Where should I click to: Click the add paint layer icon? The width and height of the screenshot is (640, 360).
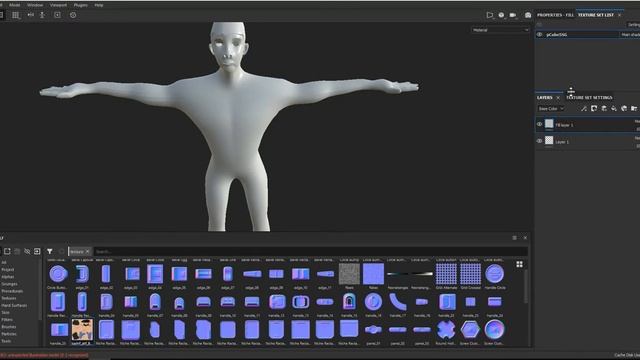point(604,109)
